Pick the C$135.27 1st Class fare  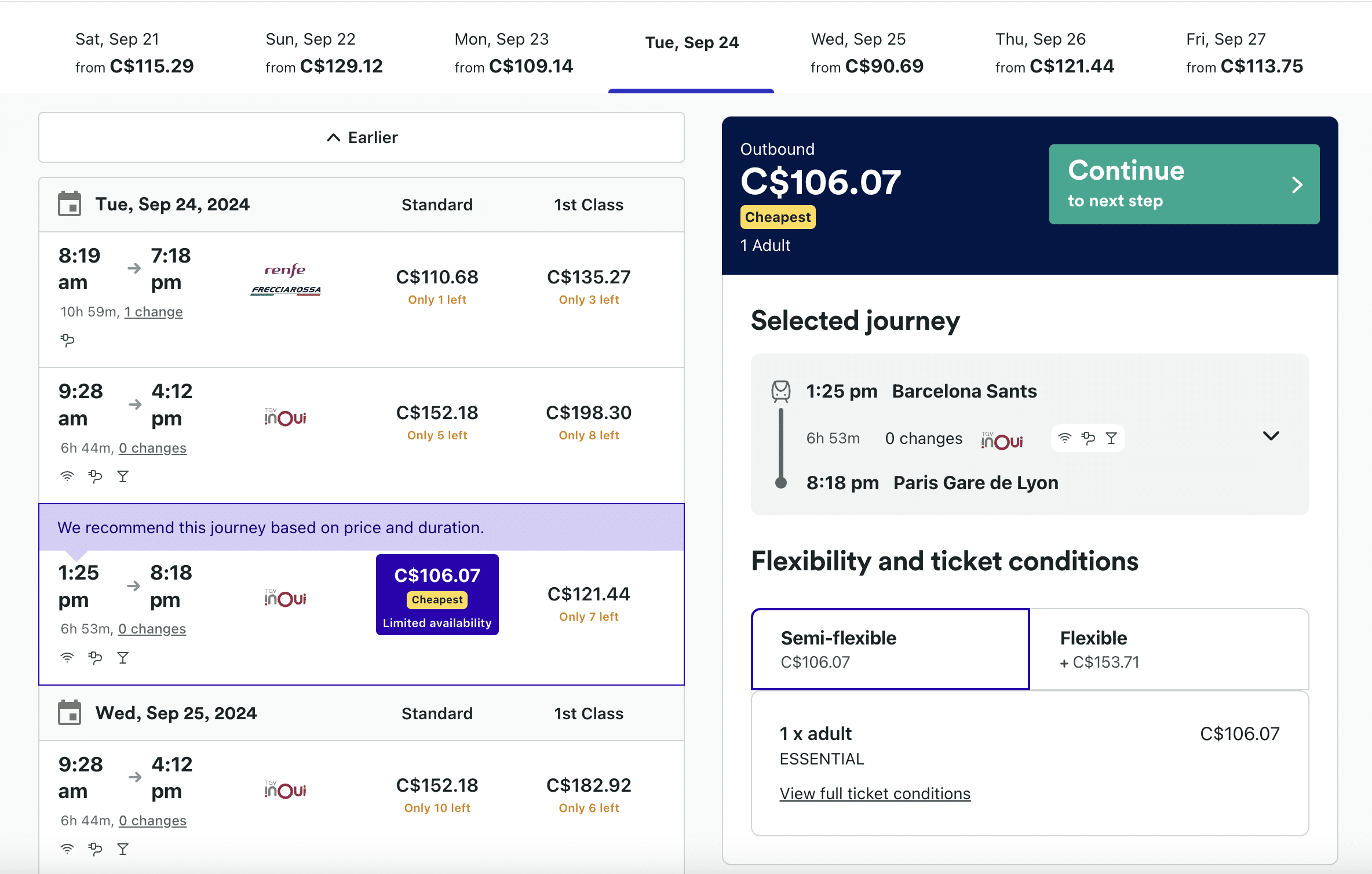[589, 286]
